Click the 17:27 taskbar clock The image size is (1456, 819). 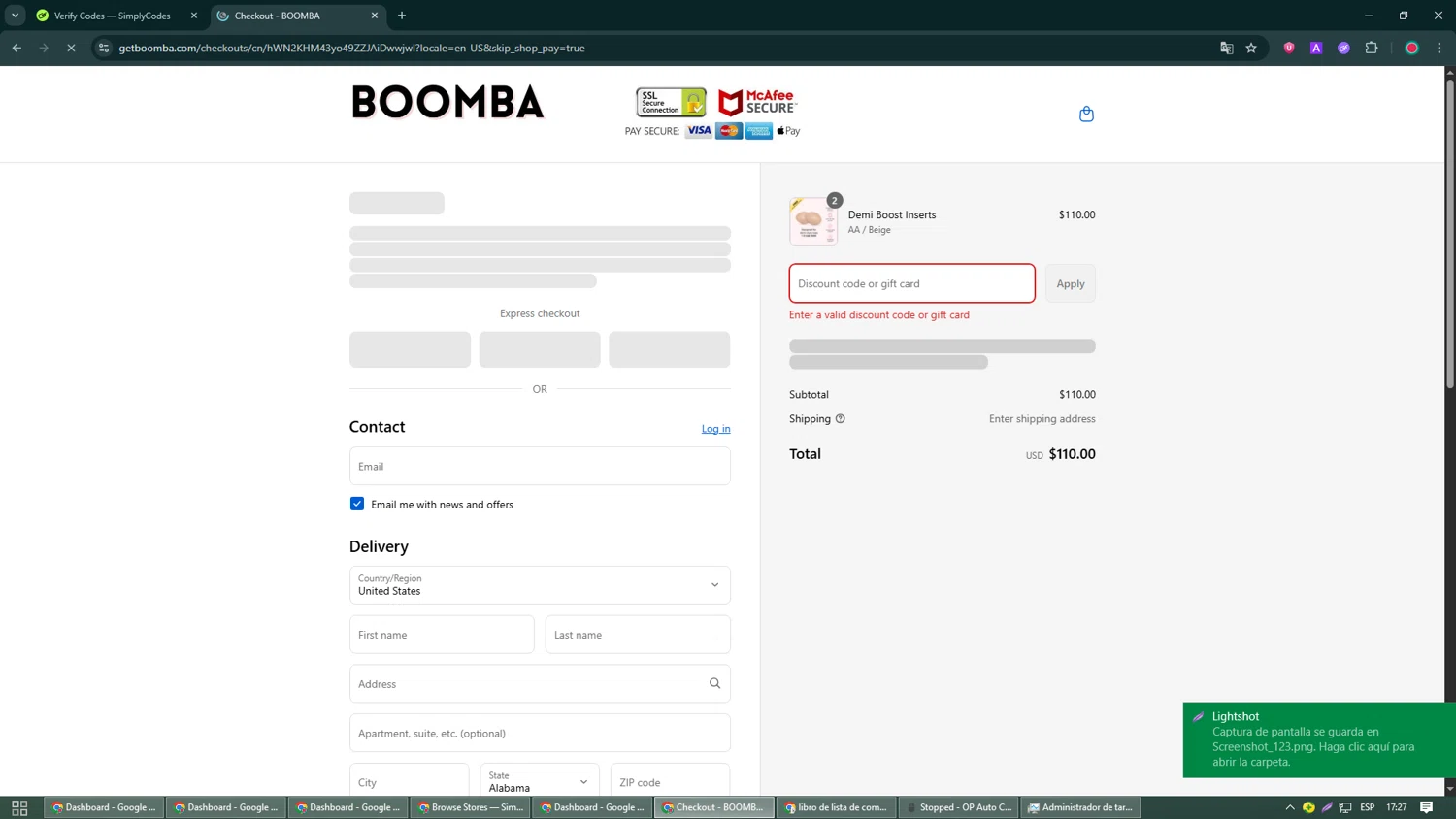(x=1397, y=807)
